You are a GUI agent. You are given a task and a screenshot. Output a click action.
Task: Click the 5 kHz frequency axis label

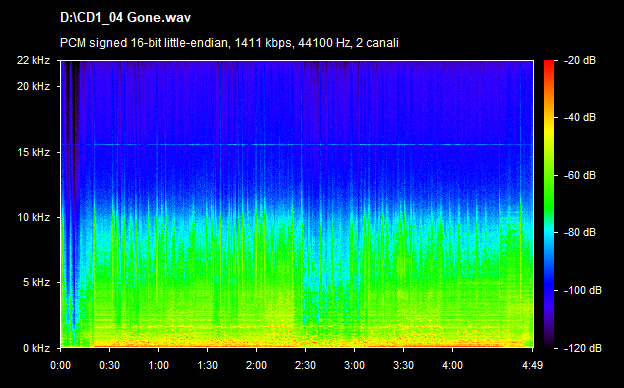pyautogui.click(x=36, y=283)
